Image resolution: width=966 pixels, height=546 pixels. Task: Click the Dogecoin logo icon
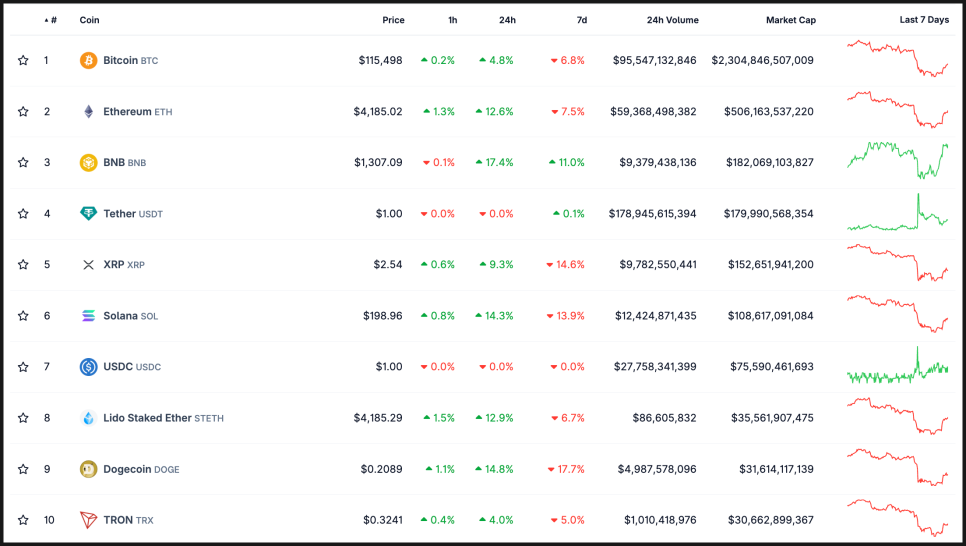click(88, 469)
